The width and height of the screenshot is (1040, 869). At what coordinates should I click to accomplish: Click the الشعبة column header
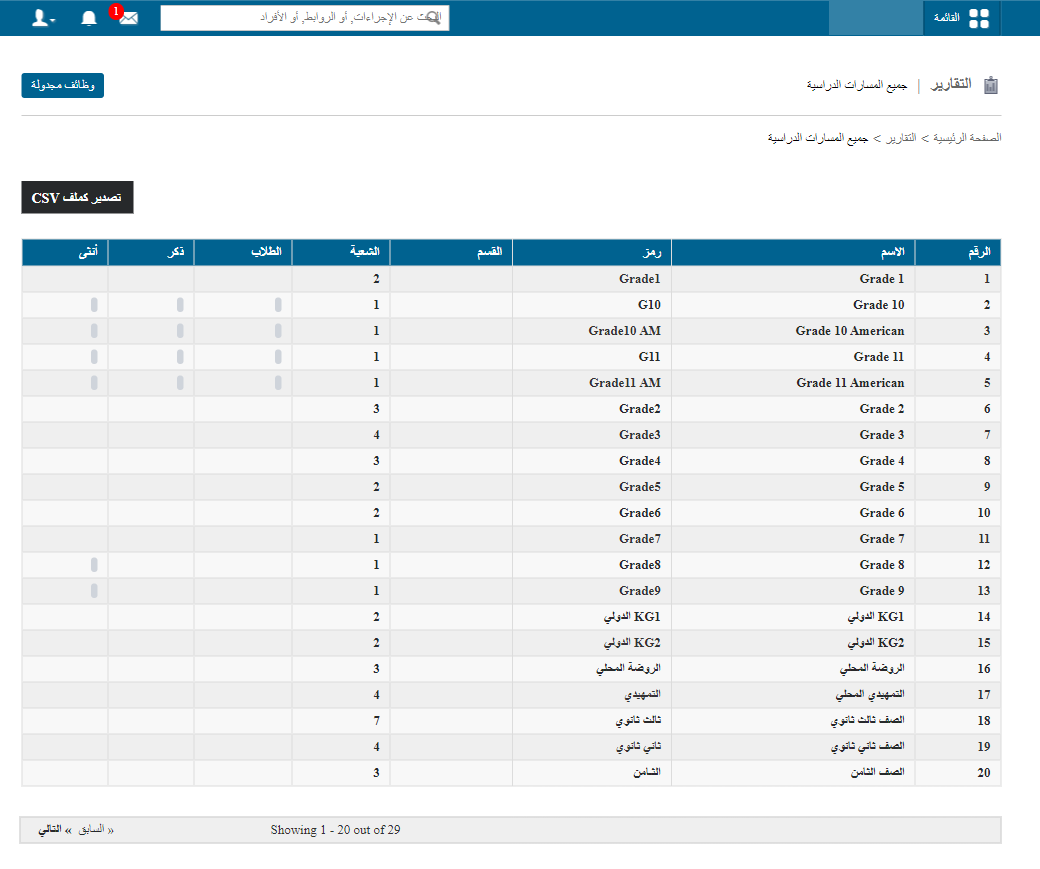341,252
